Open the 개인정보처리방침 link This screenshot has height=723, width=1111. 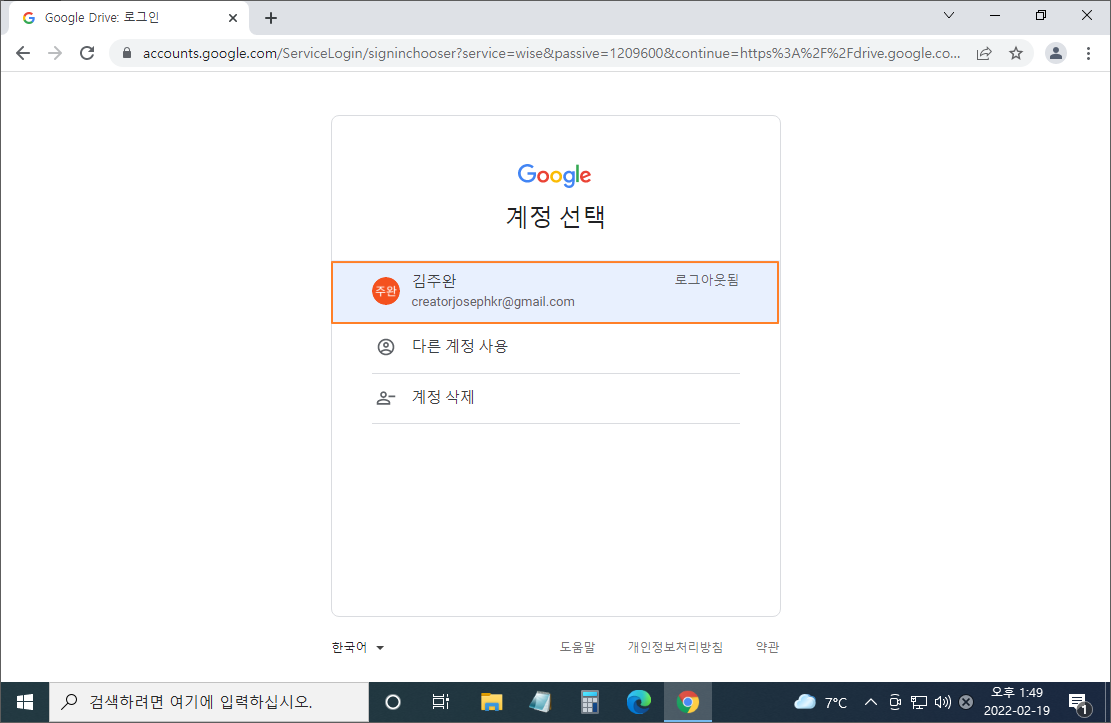point(675,647)
